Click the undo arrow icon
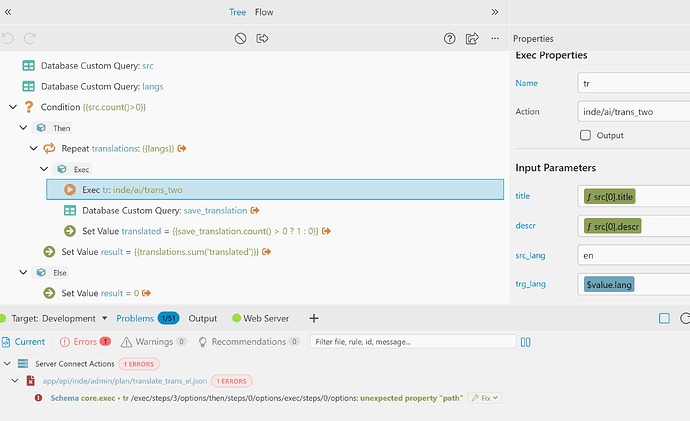Screen dimensions: 690x421 (7, 38)
